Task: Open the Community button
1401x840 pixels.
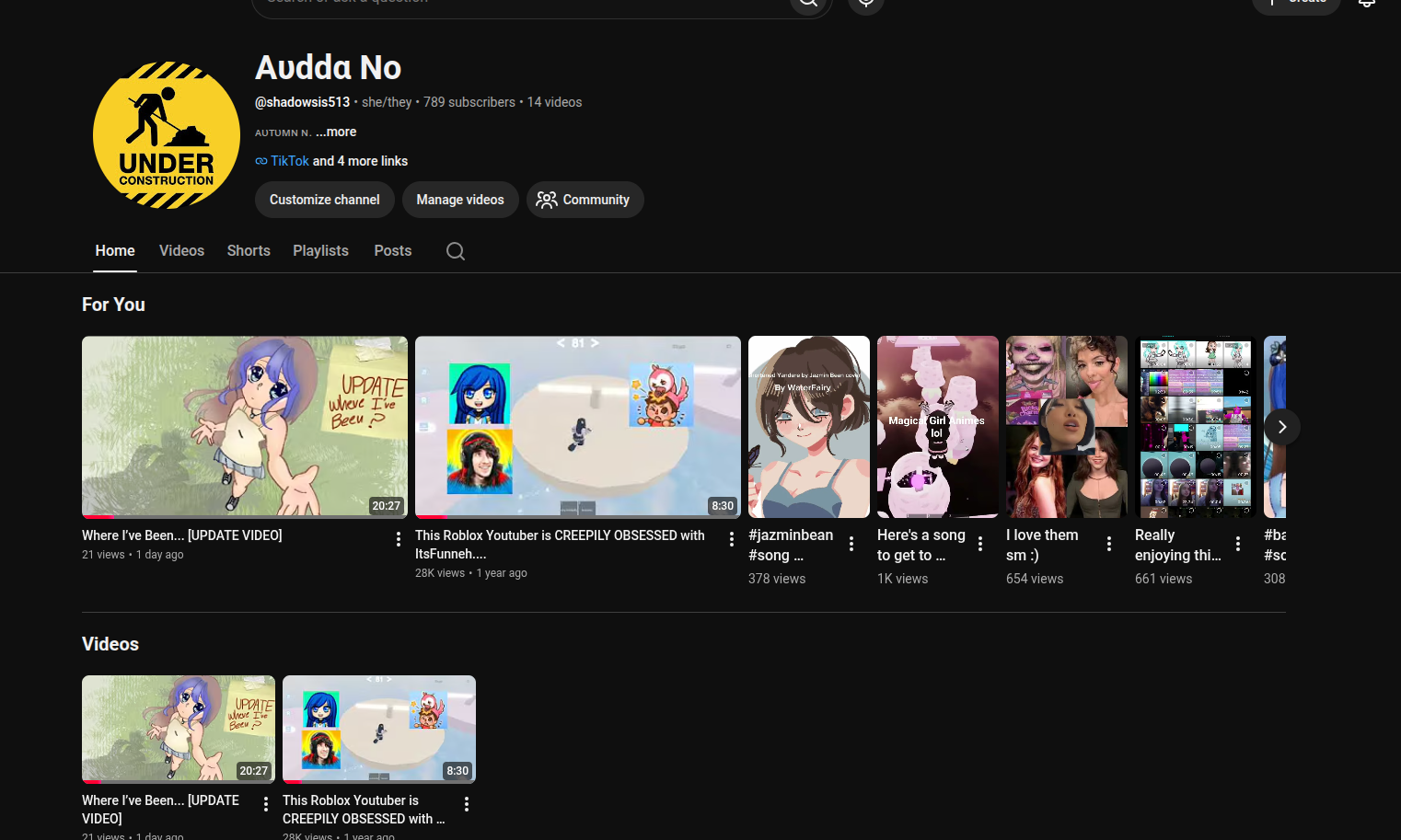Action: click(585, 200)
